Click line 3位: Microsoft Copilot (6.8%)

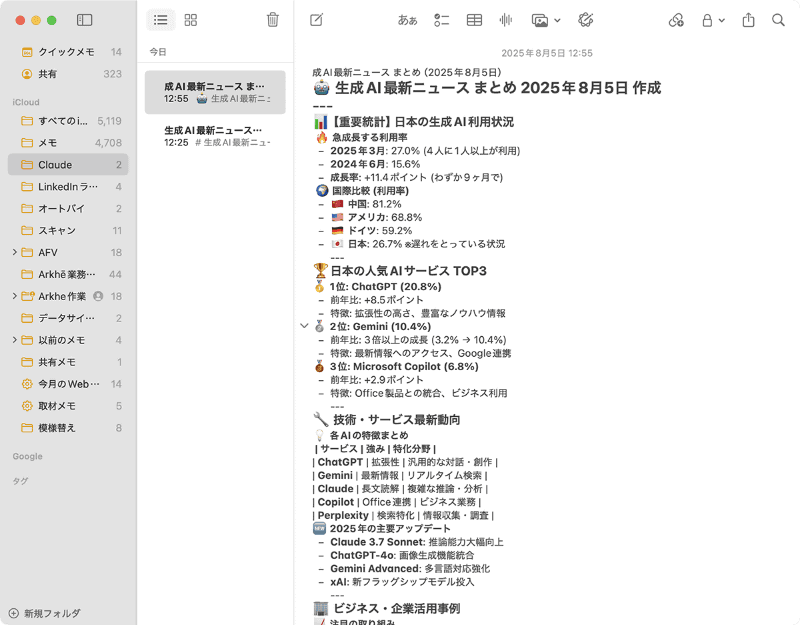396,366
